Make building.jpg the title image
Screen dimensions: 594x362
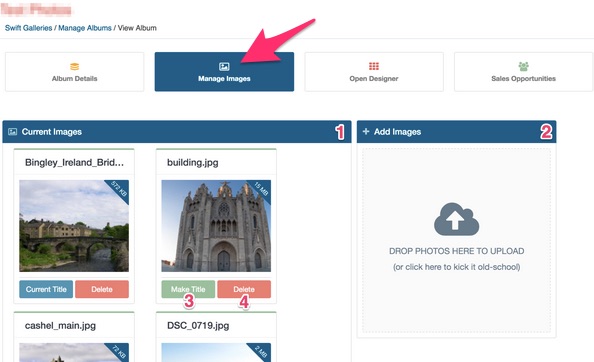tap(188, 289)
